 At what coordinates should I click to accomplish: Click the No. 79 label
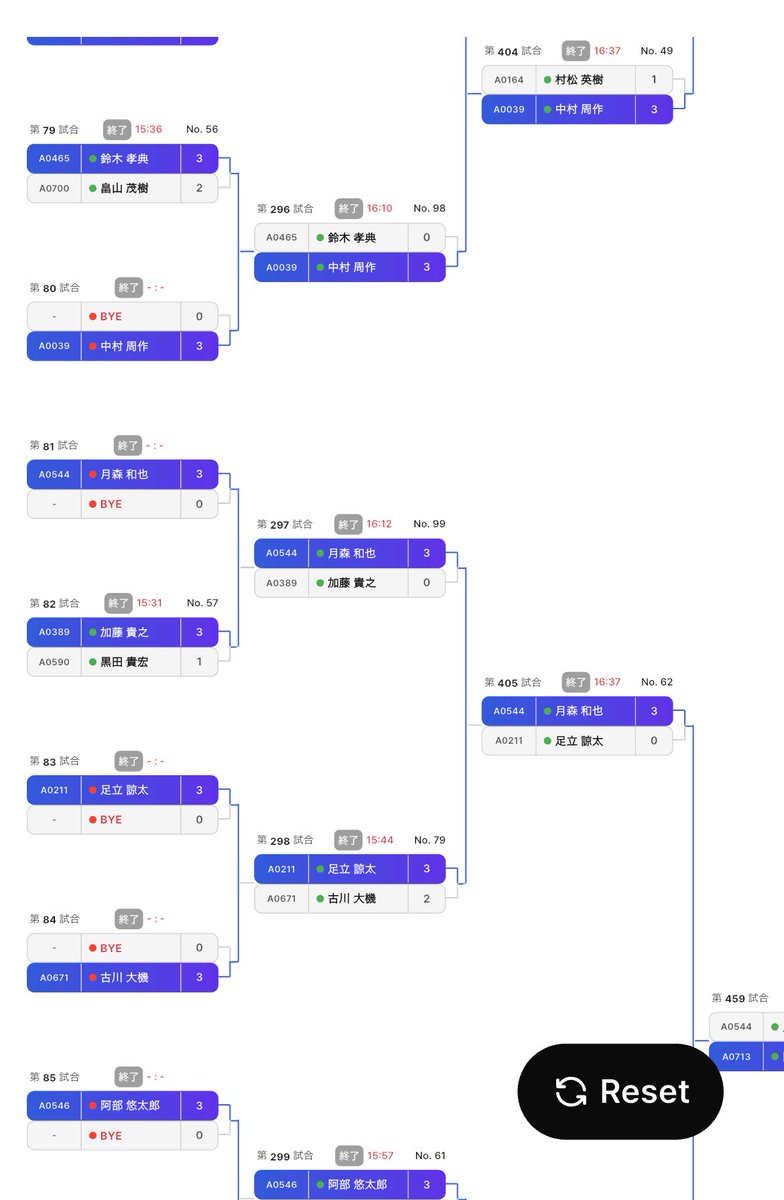click(430, 840)
